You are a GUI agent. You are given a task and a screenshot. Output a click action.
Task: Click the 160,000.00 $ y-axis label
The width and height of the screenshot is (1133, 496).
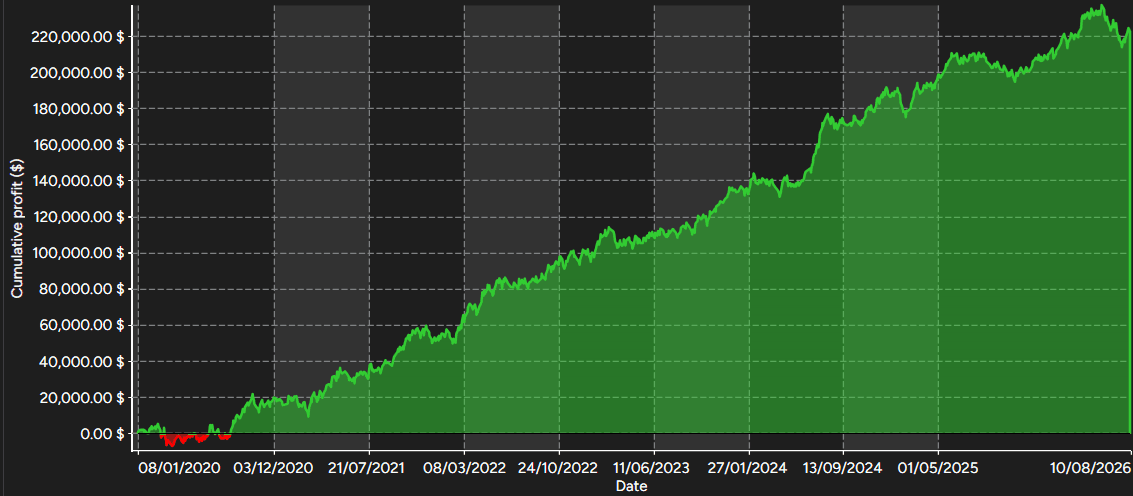point(77,145)
